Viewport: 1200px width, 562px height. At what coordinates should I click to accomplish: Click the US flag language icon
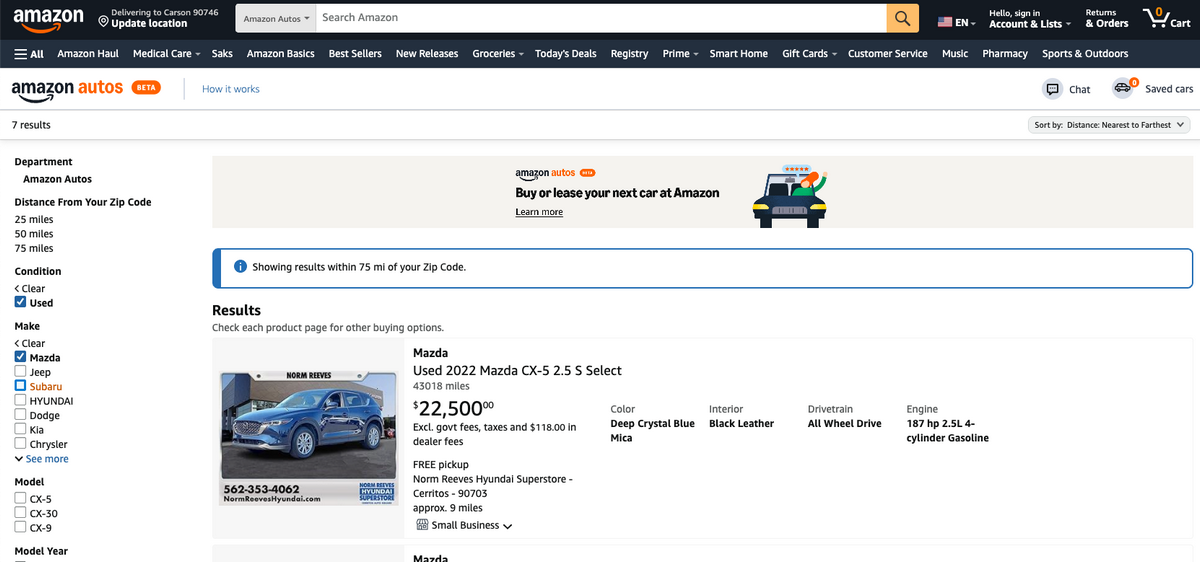pyautogui.click(x=945, y=22)
